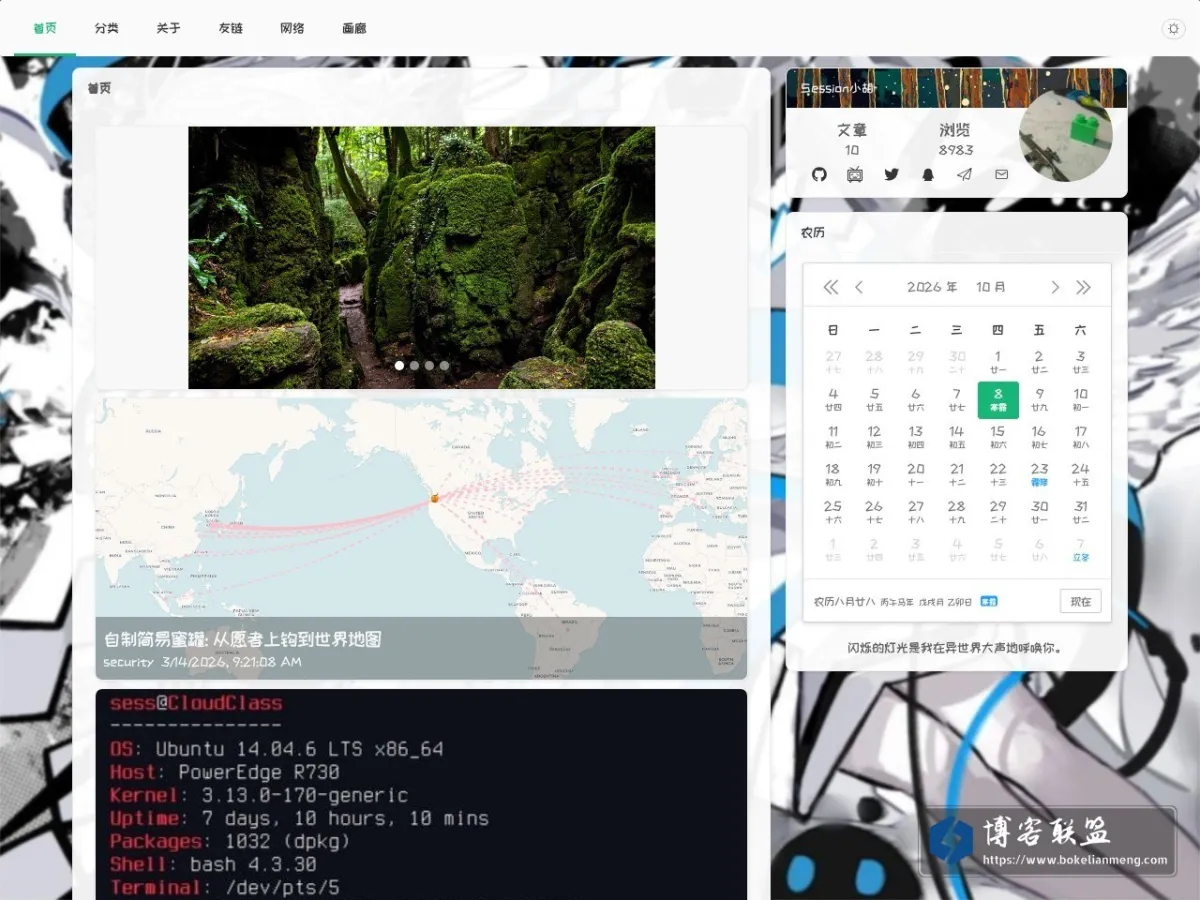1200x900 pixels.
Task: Open the 友链 nav tab
Action: point(230,28)
